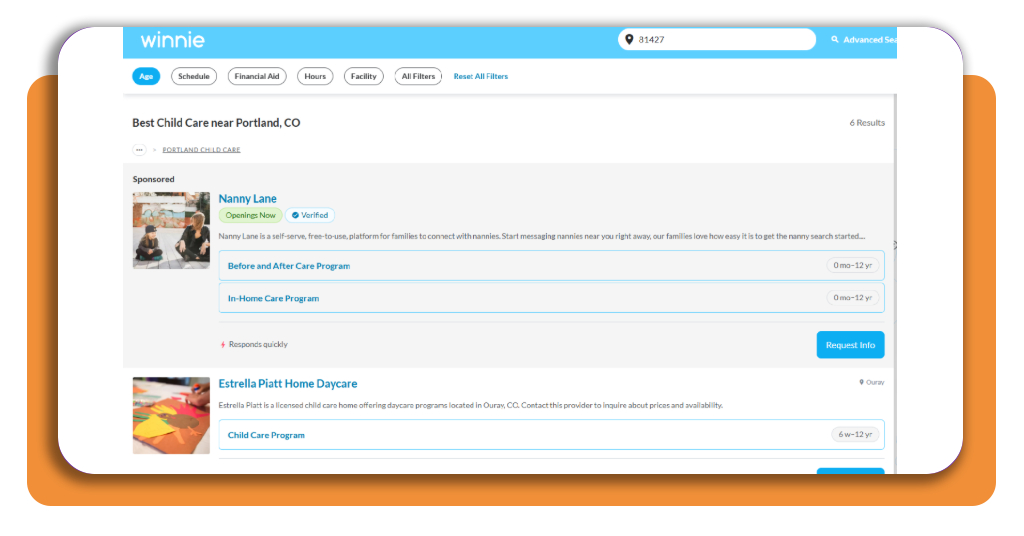Open Before and After Care Program row
This screenshot has height=536, width=1024.
click(x=551, y=266)
